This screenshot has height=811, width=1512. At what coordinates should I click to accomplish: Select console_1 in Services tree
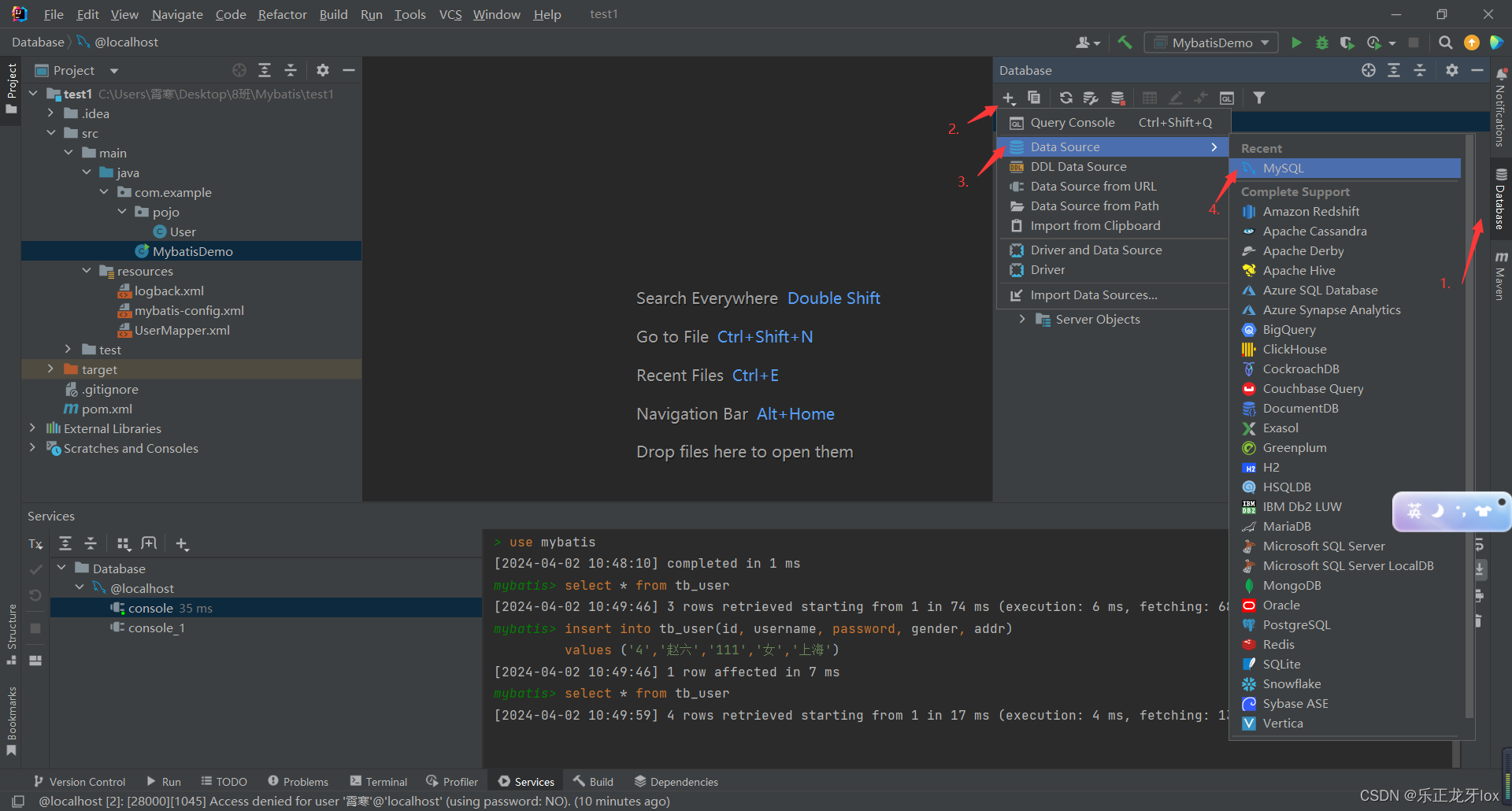click(156, 628)
